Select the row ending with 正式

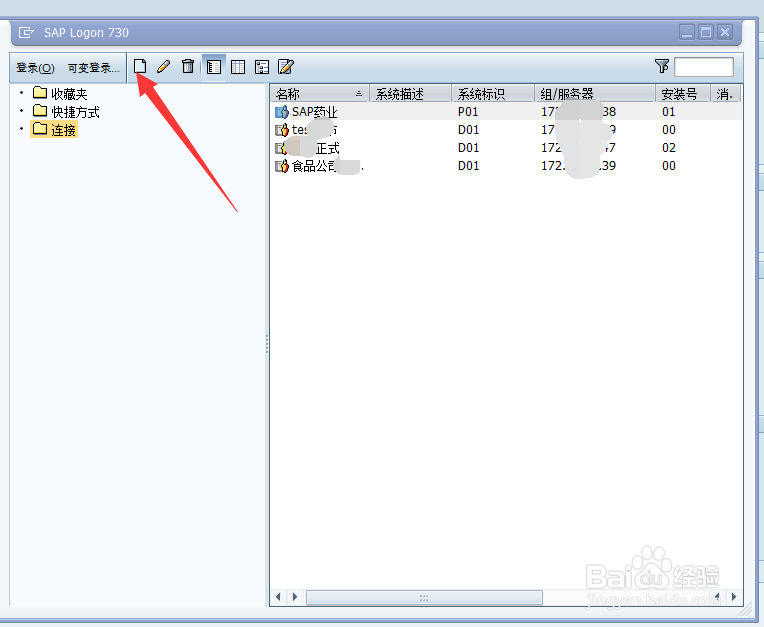pyautogui.click(x=506, y=148)
